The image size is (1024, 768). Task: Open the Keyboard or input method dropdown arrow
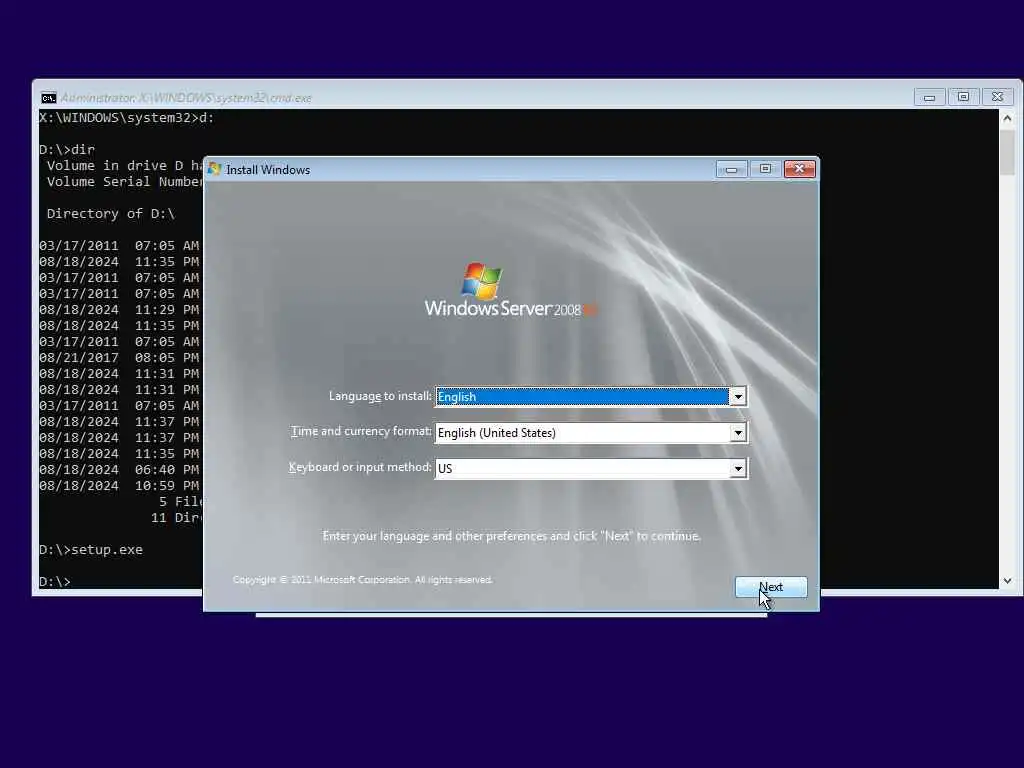coord(737,468)
